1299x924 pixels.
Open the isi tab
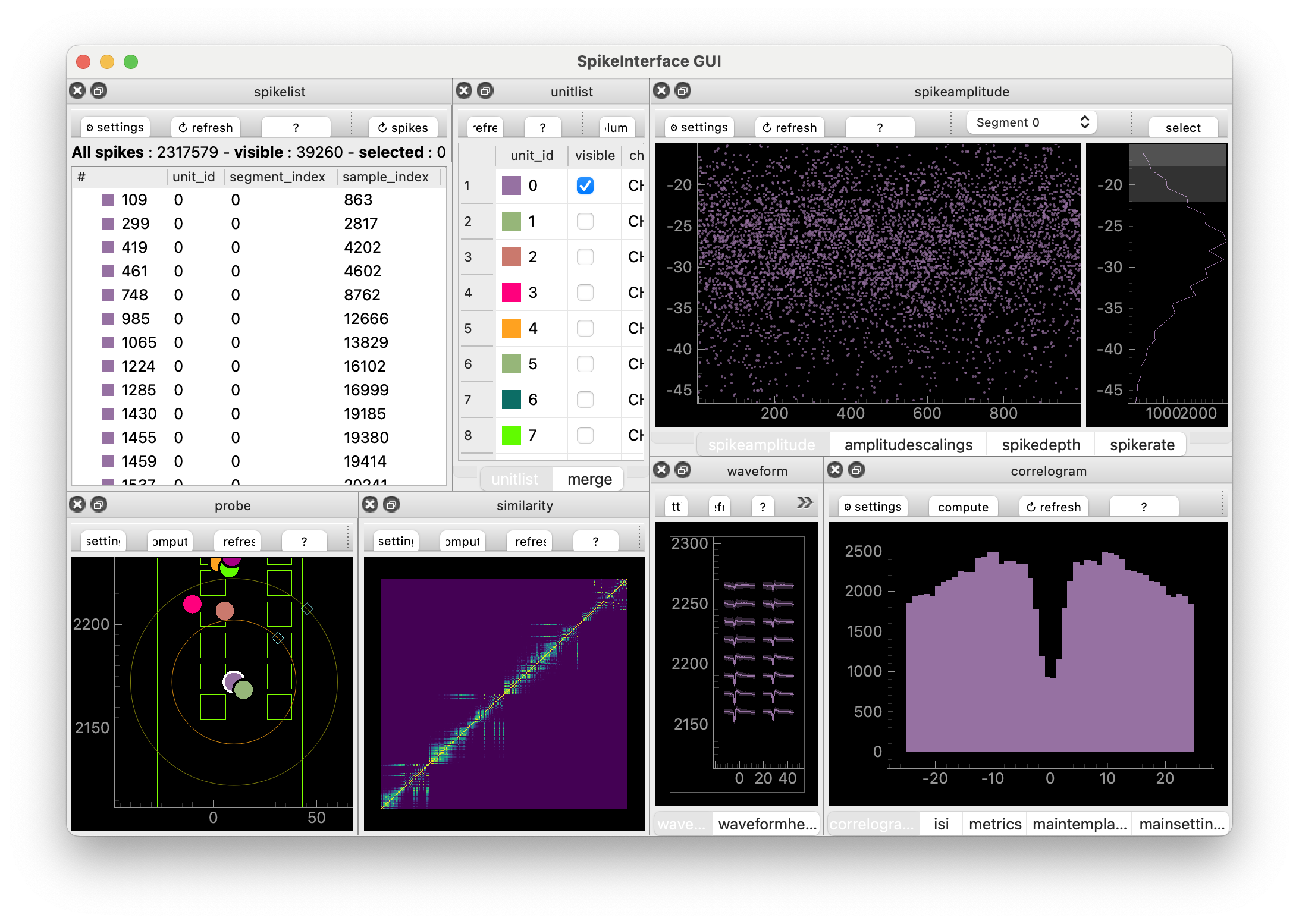click(941, 824)
